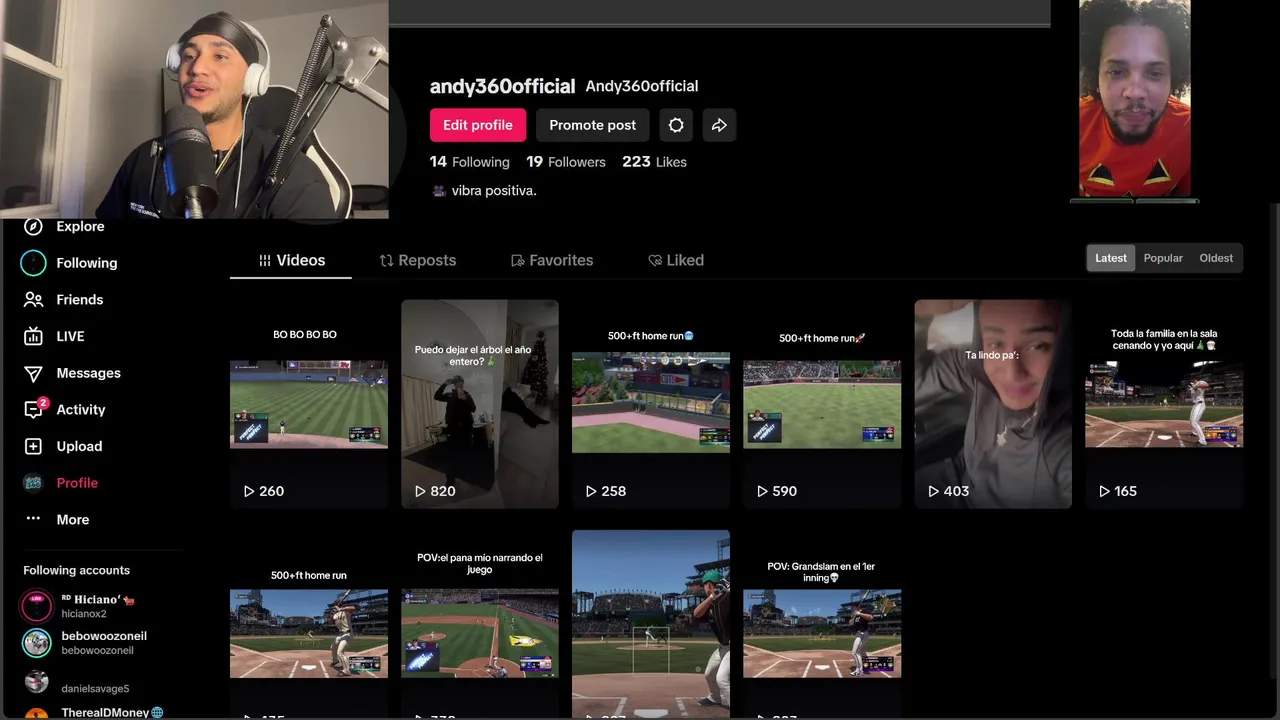Click the andy360official username heading
The image size is (1280, 720).
502,86
